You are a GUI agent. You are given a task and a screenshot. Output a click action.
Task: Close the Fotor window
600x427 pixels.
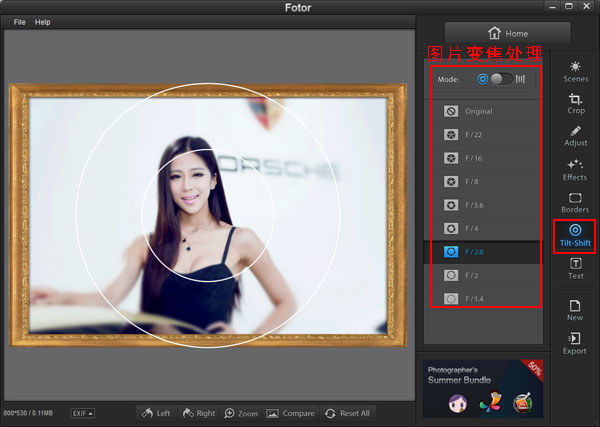click(586, 6)
